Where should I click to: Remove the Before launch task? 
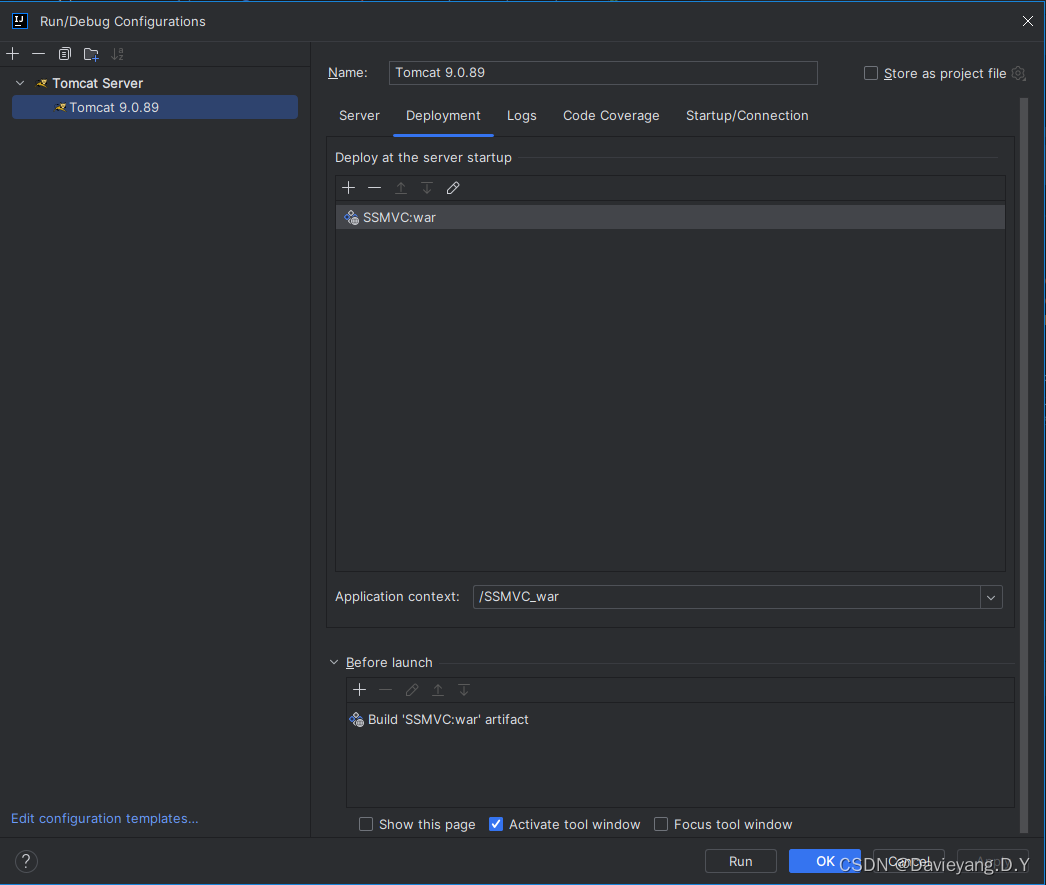click(386, 690)
